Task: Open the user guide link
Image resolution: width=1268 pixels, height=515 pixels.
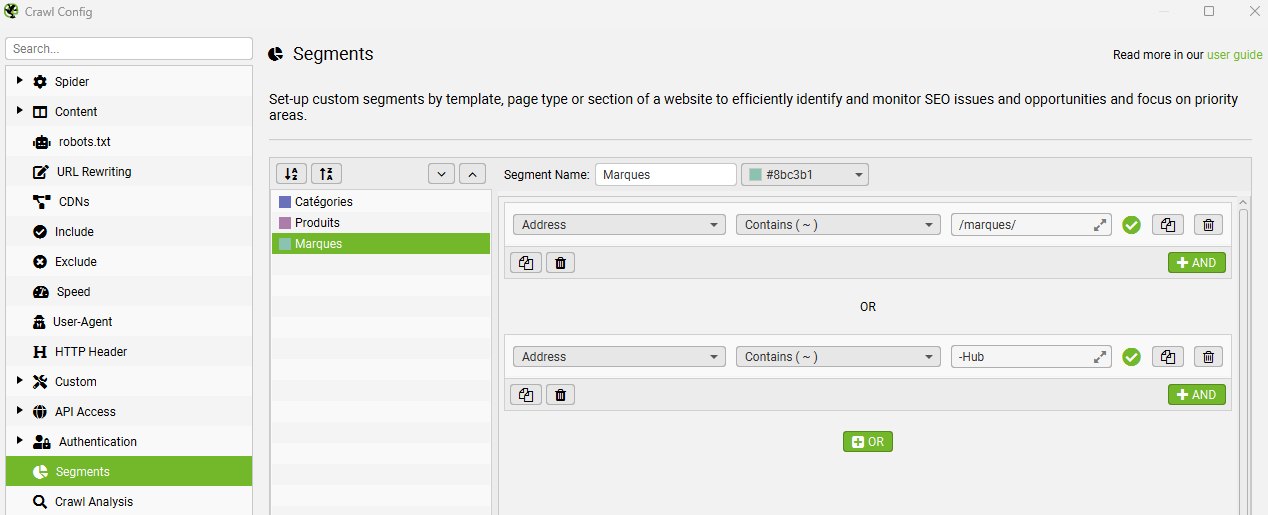Action: [x=1234, y=55]
